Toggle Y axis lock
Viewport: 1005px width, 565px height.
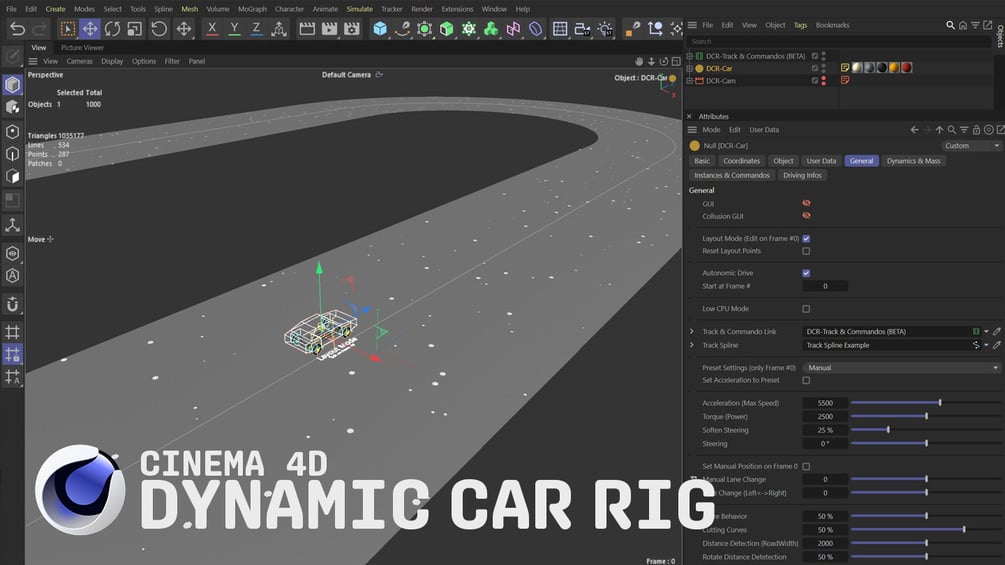coord(235,29)
